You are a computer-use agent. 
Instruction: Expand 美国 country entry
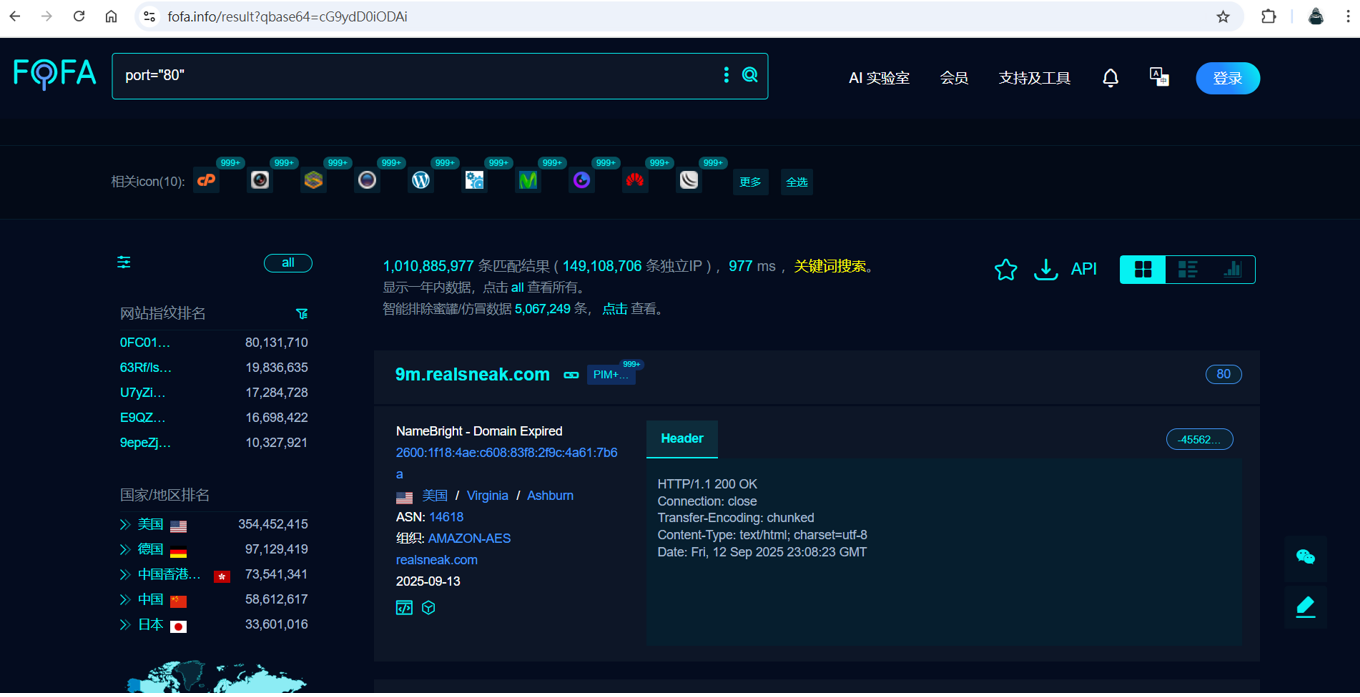pyautogui.click(x=126, y=525)
